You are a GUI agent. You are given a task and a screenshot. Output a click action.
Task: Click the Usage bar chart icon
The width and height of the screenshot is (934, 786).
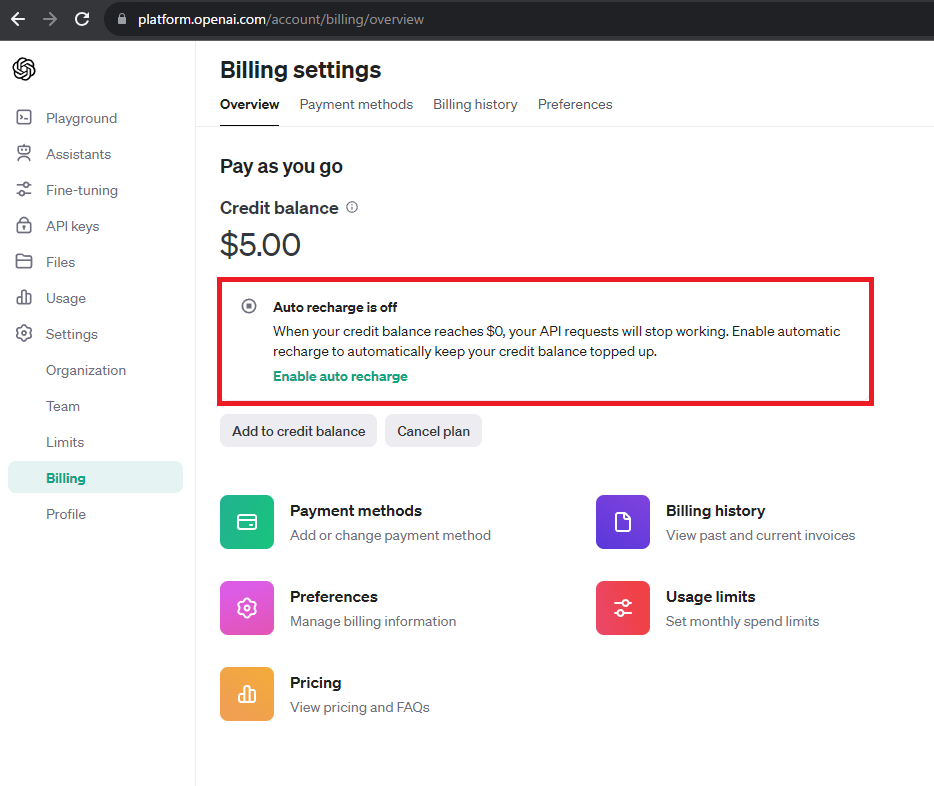click(x=24, y=298)
